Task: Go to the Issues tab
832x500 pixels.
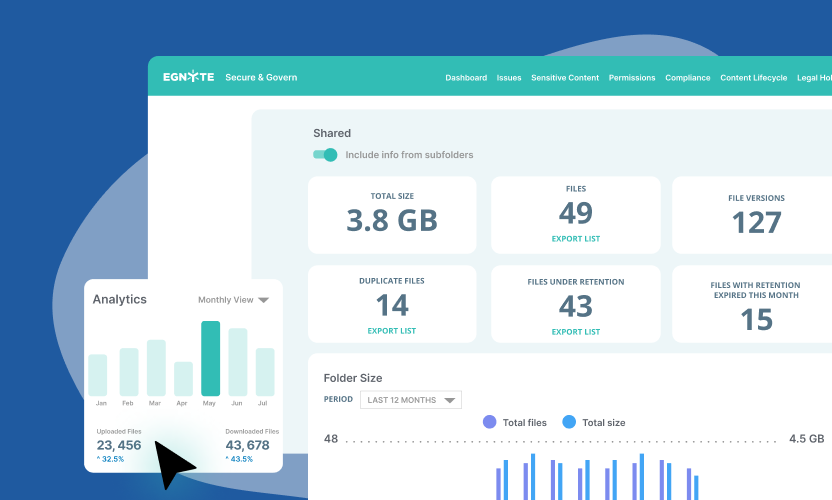Action: coord(509,78)
